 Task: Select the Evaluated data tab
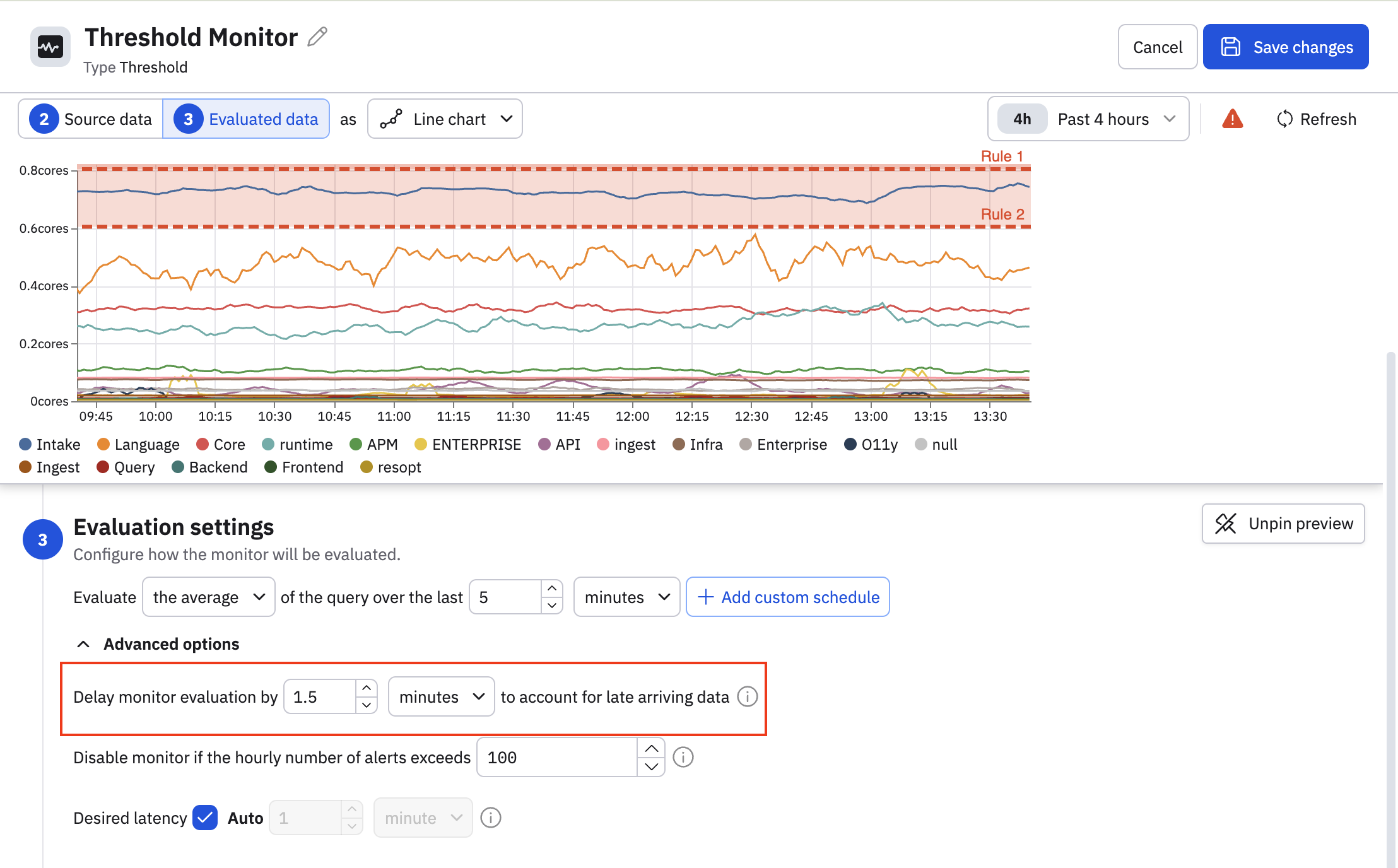246,119
